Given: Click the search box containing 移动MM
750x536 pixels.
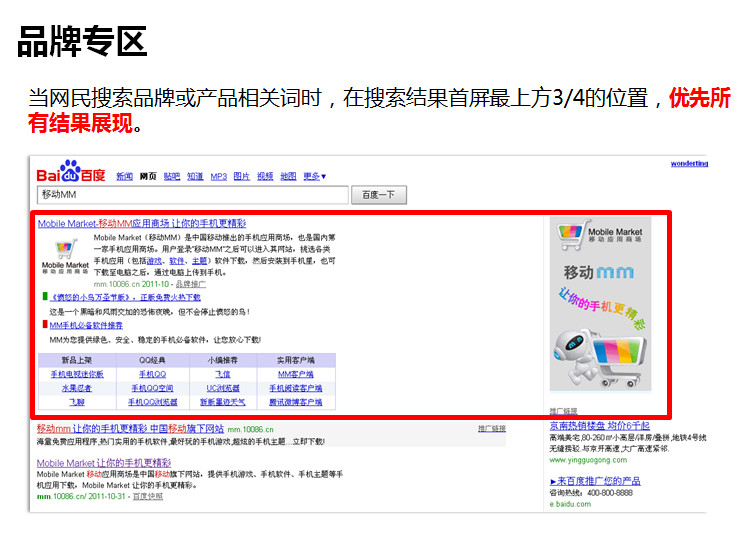Looking at the screenshot, I should tap(192, 195).
